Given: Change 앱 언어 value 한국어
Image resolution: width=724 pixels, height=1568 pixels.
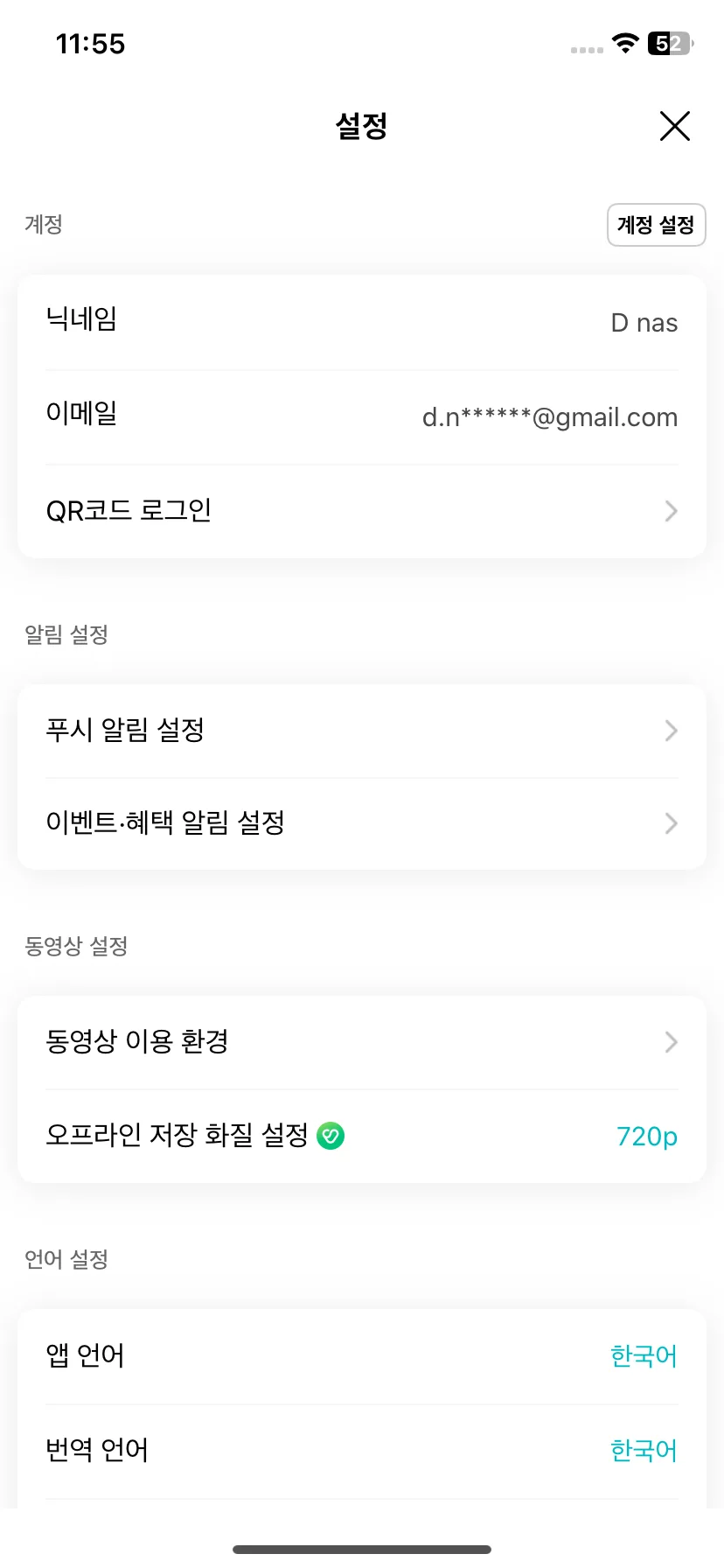Looking at the screenshot, I should [x=644, y=1356].
